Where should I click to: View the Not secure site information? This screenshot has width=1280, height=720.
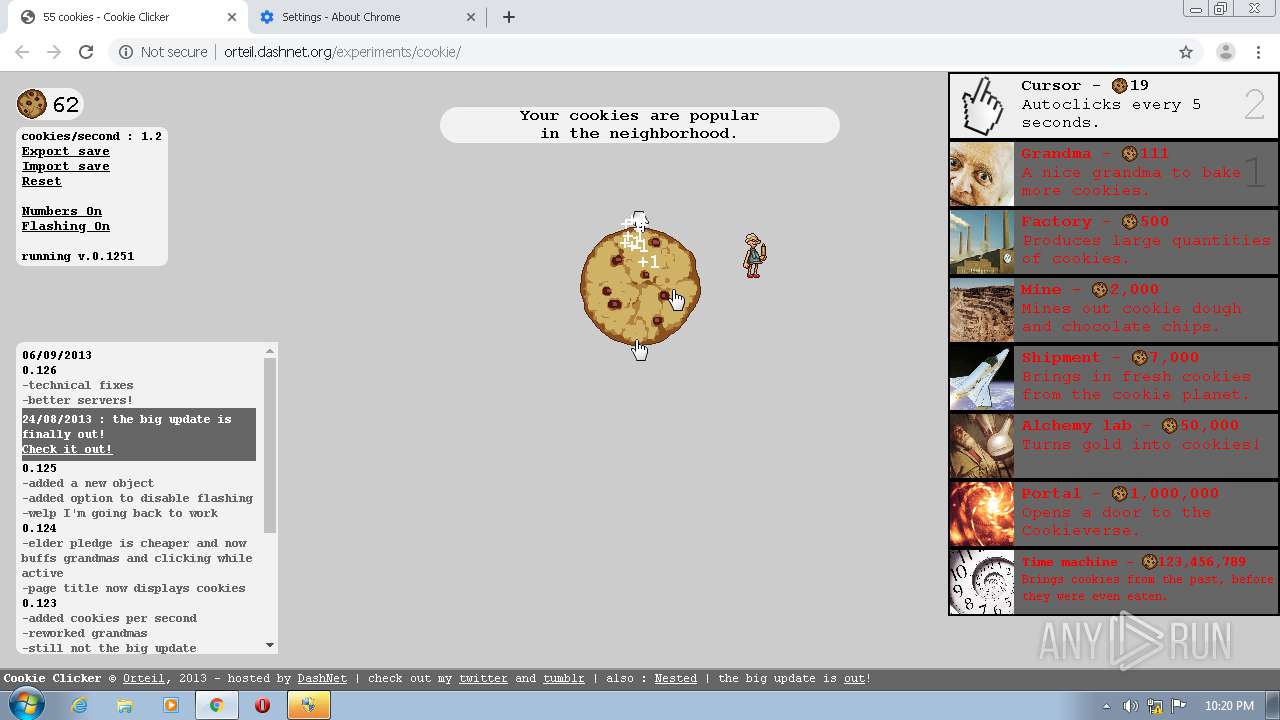164,52
